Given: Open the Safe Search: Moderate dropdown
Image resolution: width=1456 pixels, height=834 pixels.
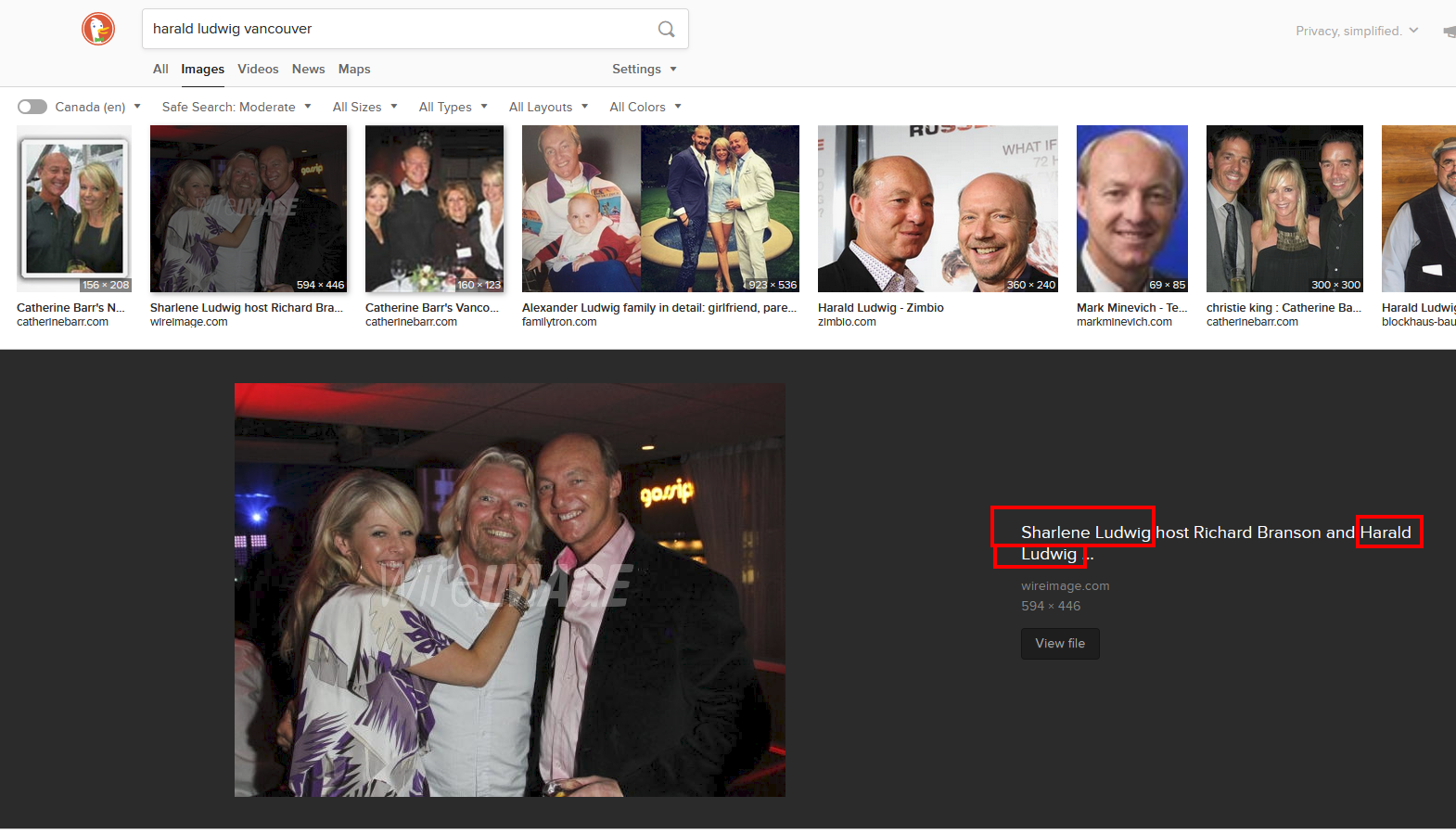Looking at the screenshot, I should 236,107.
